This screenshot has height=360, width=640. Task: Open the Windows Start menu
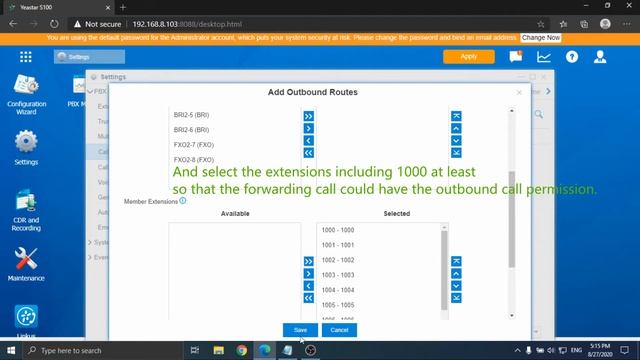pyautogui.click(x=11, y=351)
